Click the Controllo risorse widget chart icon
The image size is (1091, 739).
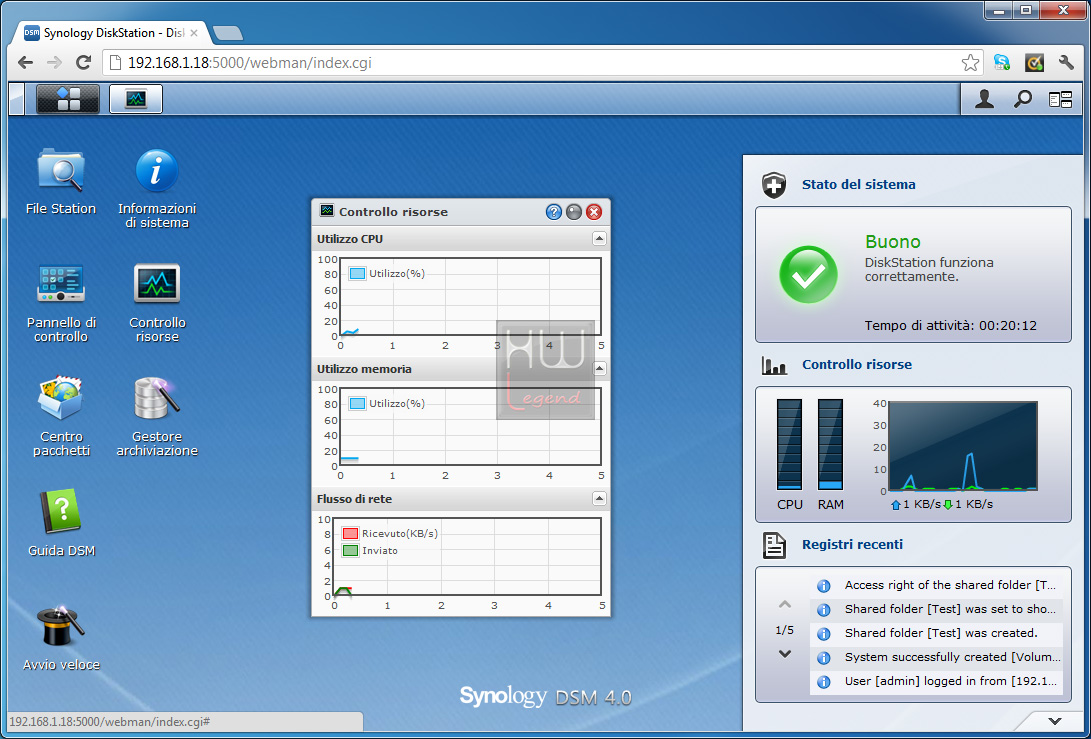[x=774, y=365]
